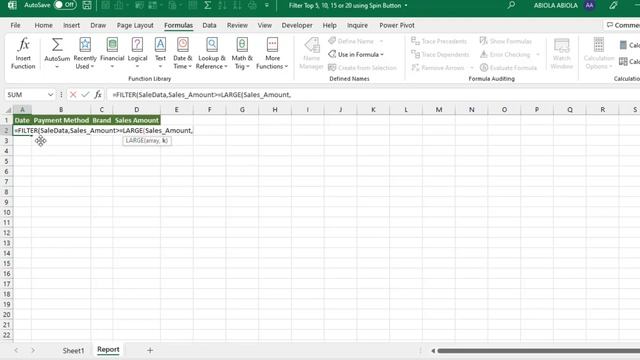Open Date & Time functions
The height and width of the screenshot is (360, 640).
coord(182,53)
